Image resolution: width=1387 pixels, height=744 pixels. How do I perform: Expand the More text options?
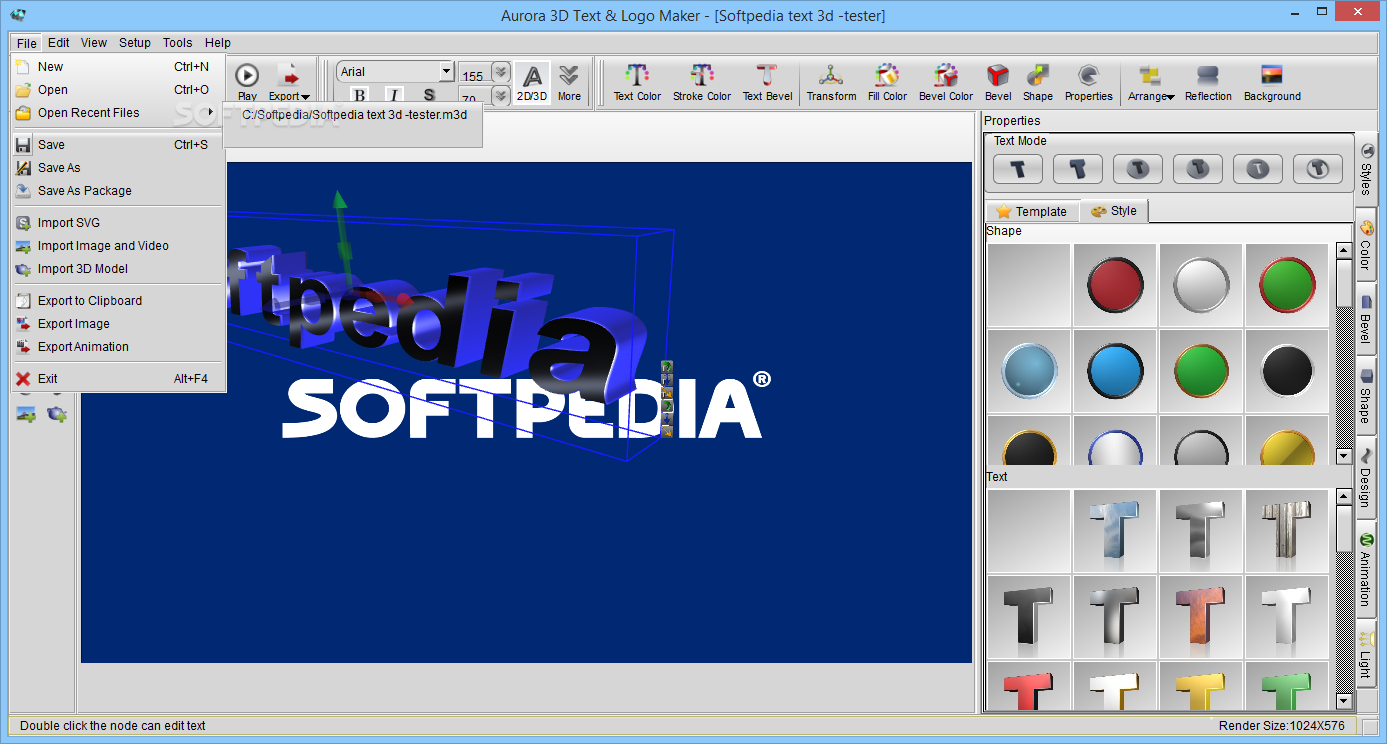569,82
